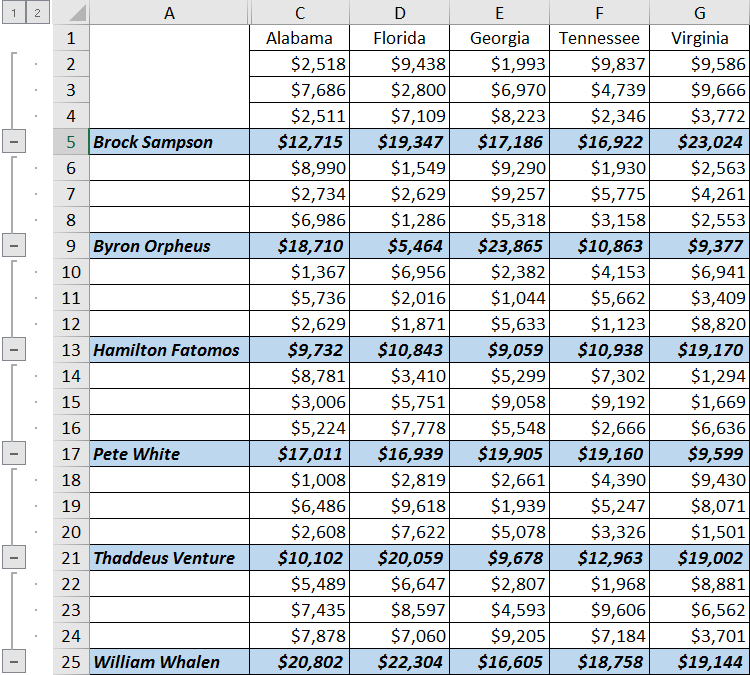Collapse the Brock Sampson group
750x675 pixels.
pos(13,142)
